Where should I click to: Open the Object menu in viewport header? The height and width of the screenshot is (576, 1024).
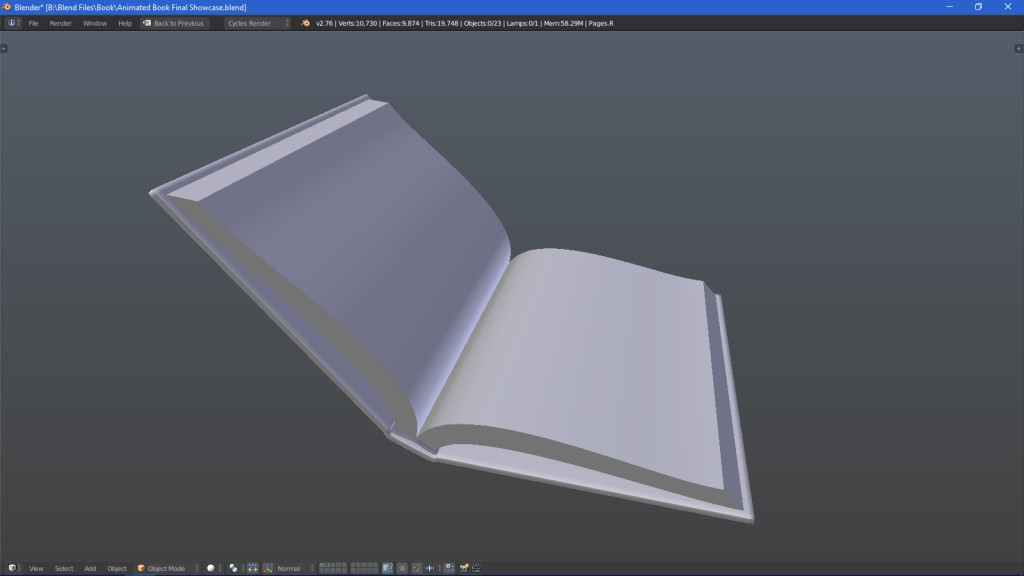(116, 568)
